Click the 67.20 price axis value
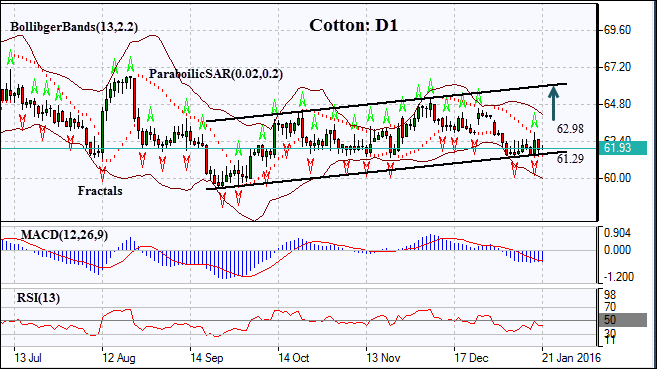The image size is (657, 369). click(617, 67)
